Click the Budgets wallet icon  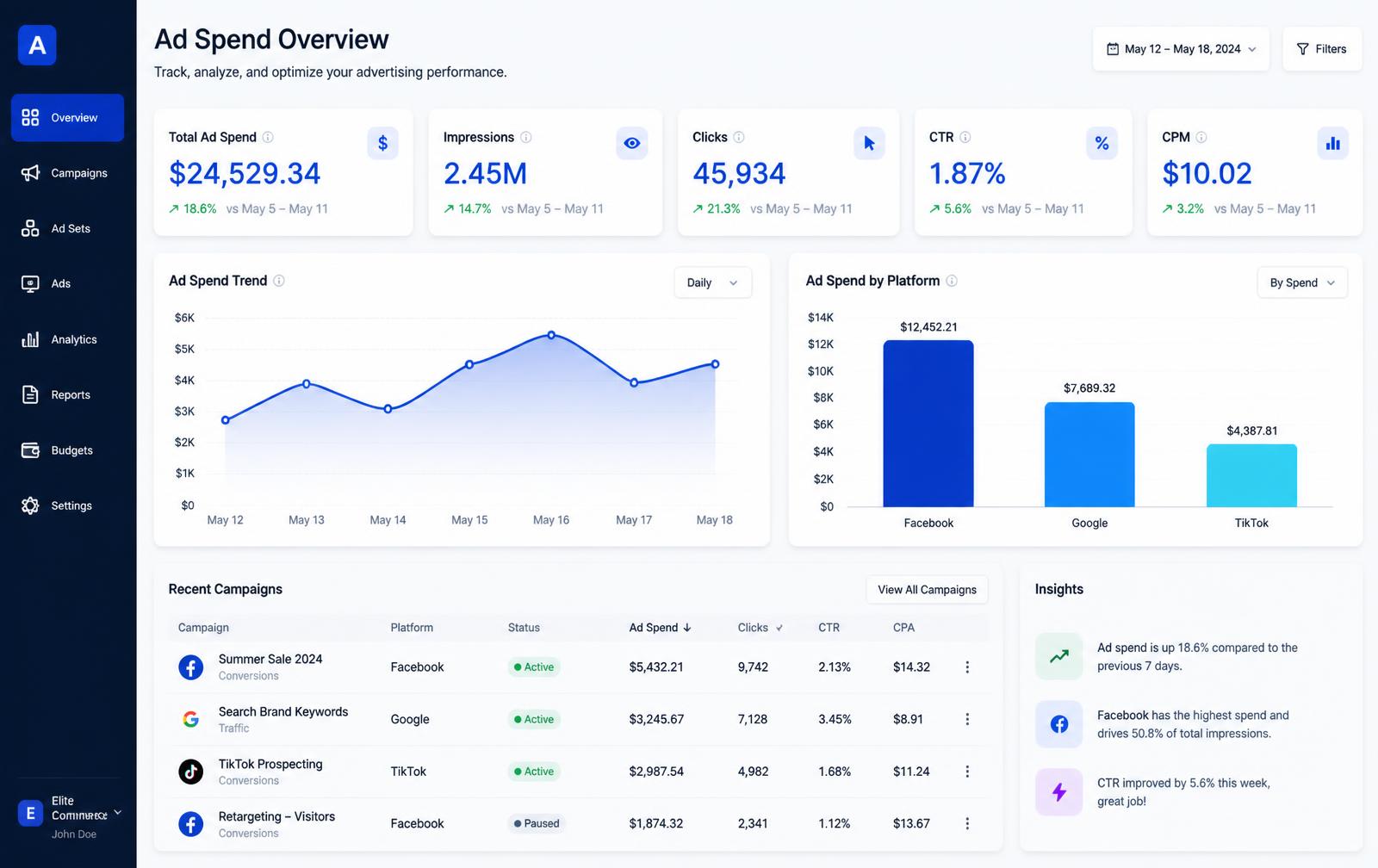click(30, 450)
